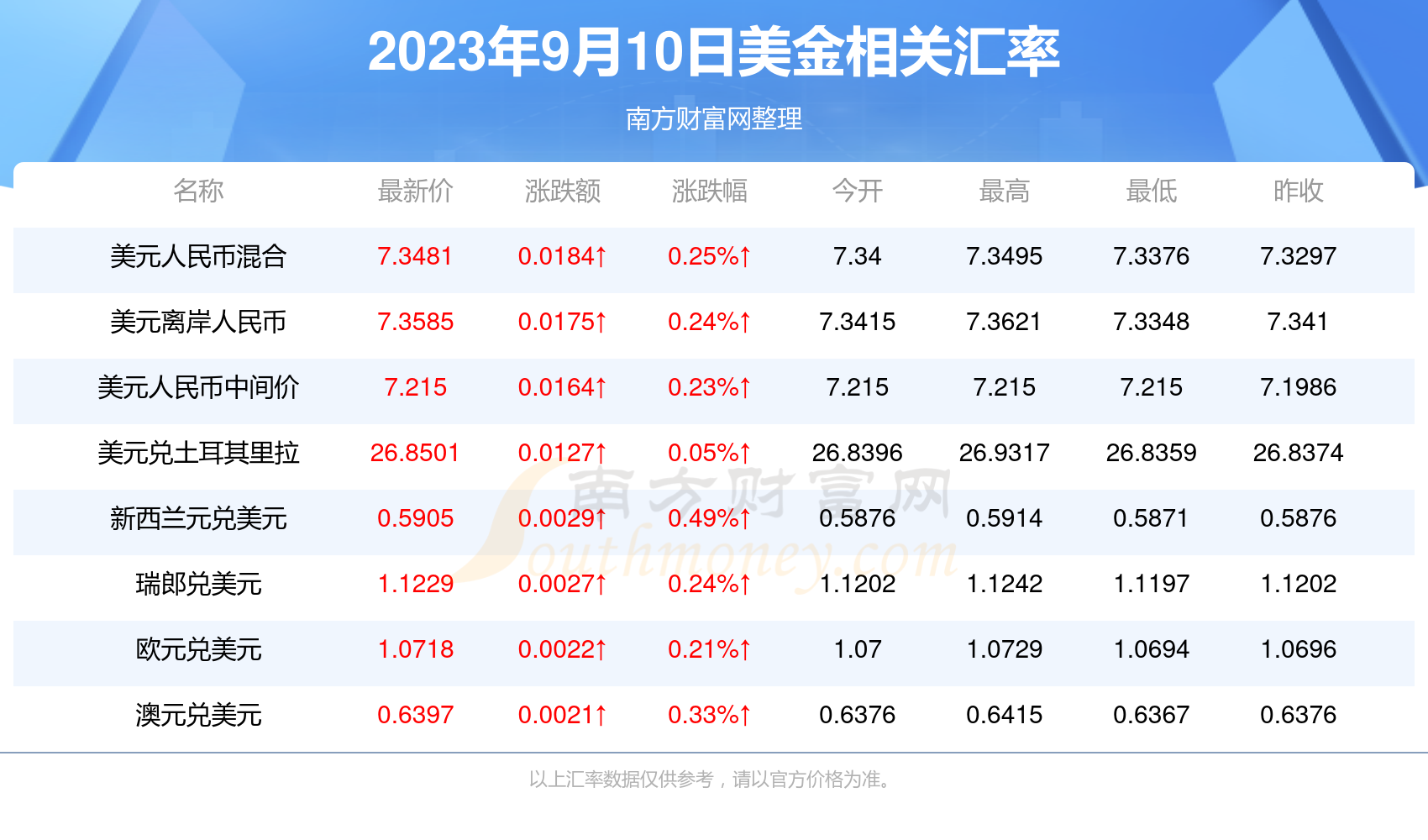Click lowest value 0.5871
Image resolution: width=1428 pixels, height=840 pixels.
[x=1152, y=518]
